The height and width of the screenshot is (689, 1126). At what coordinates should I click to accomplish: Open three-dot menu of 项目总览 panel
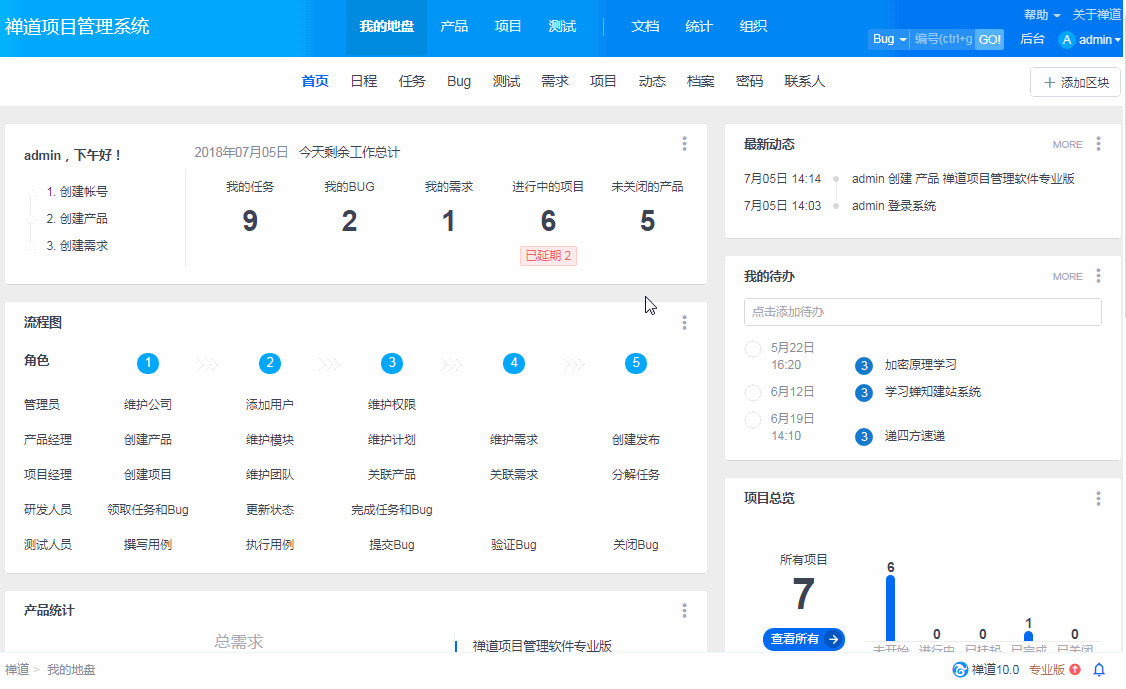coord(1098,498)
